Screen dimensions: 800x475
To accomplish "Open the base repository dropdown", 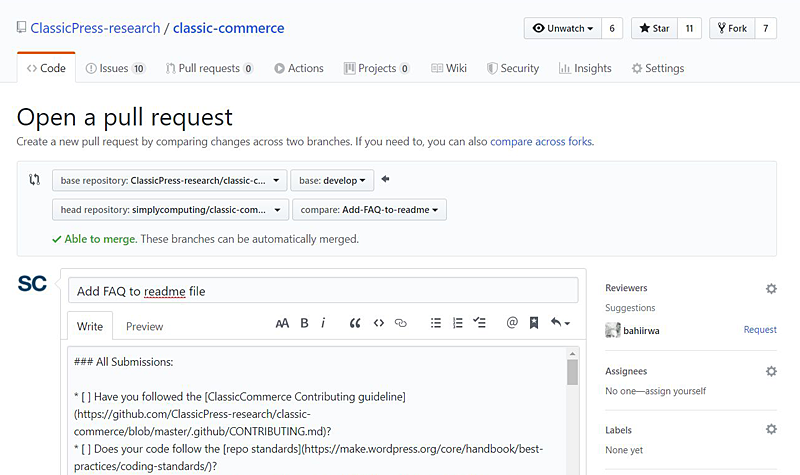I will pos(169,181).
